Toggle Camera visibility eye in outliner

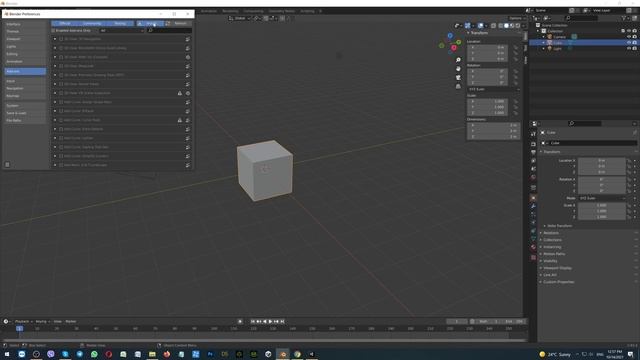(629, 37)
